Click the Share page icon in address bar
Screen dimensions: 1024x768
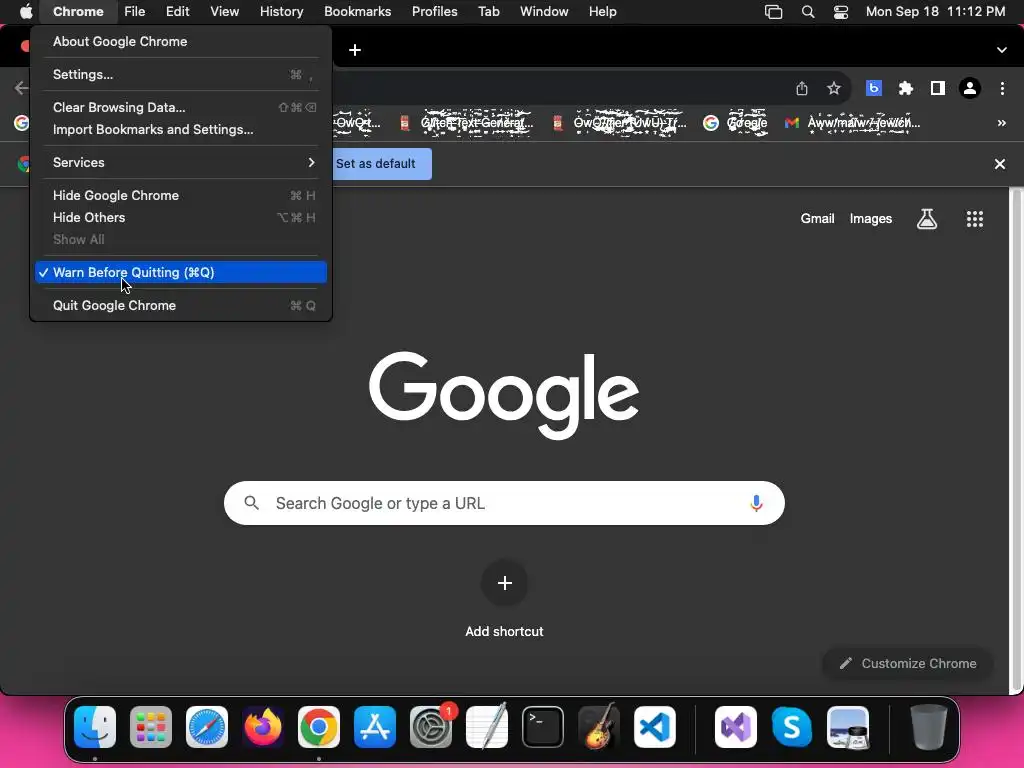point(802,88)
